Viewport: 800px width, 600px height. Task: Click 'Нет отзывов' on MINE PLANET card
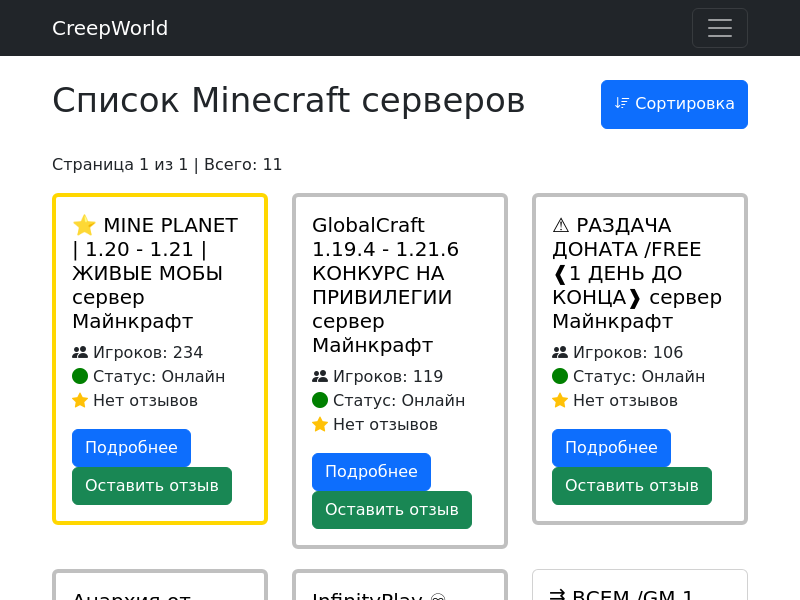145,401
